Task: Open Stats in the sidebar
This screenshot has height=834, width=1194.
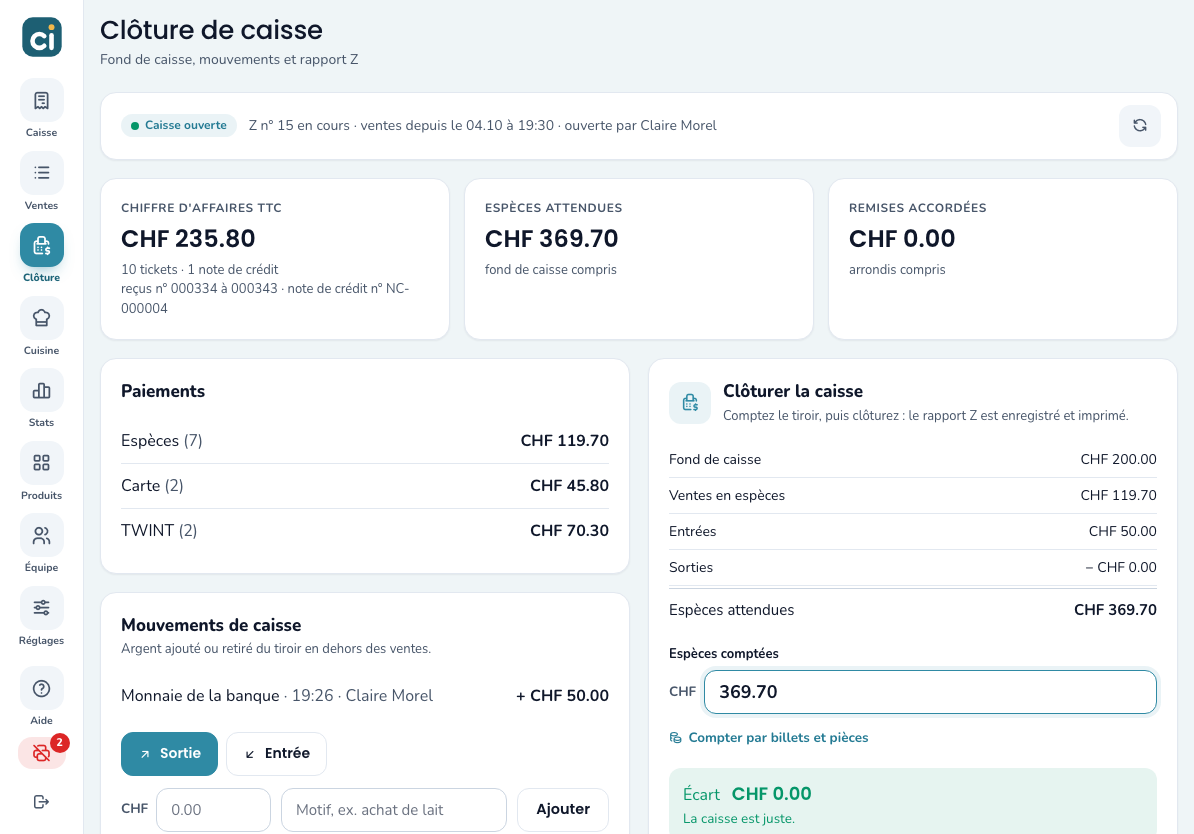Action: tap(42, 399)
